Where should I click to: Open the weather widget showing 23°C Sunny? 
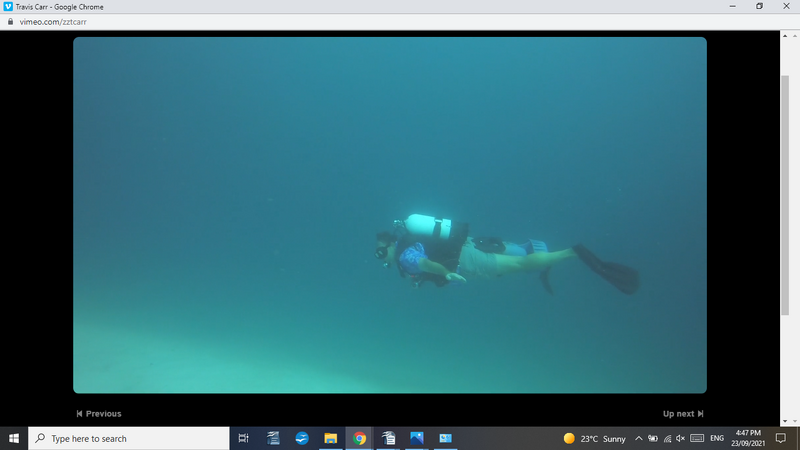tap(595, 438)
